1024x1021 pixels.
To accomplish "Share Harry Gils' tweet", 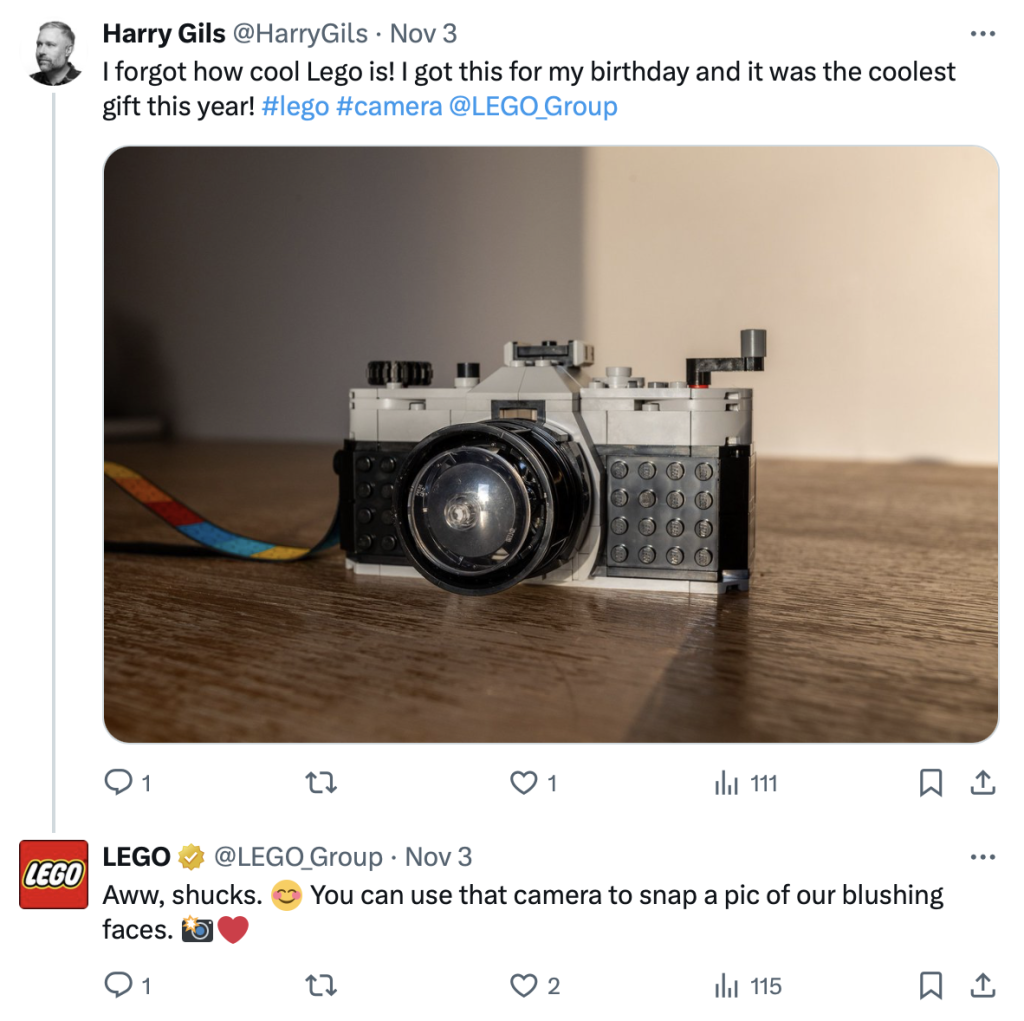I will (x=983, y=784).
